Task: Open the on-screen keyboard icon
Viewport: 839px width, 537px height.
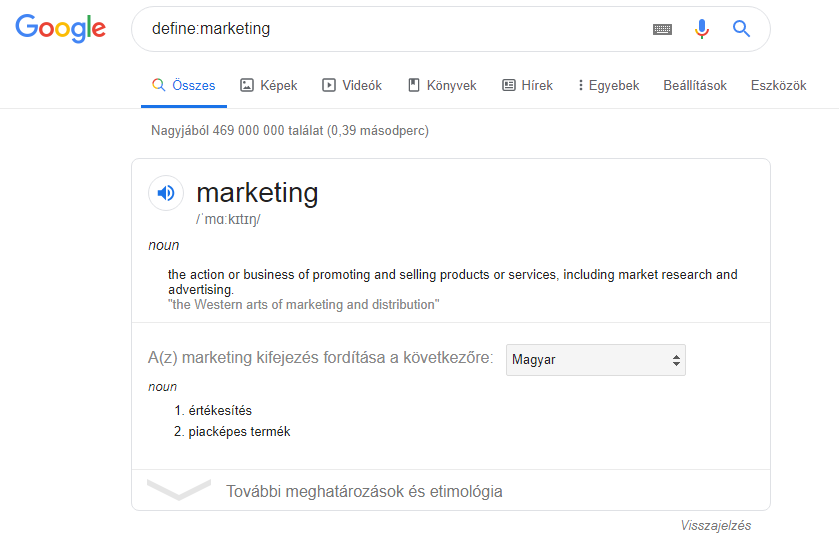Action: [662, 29]
